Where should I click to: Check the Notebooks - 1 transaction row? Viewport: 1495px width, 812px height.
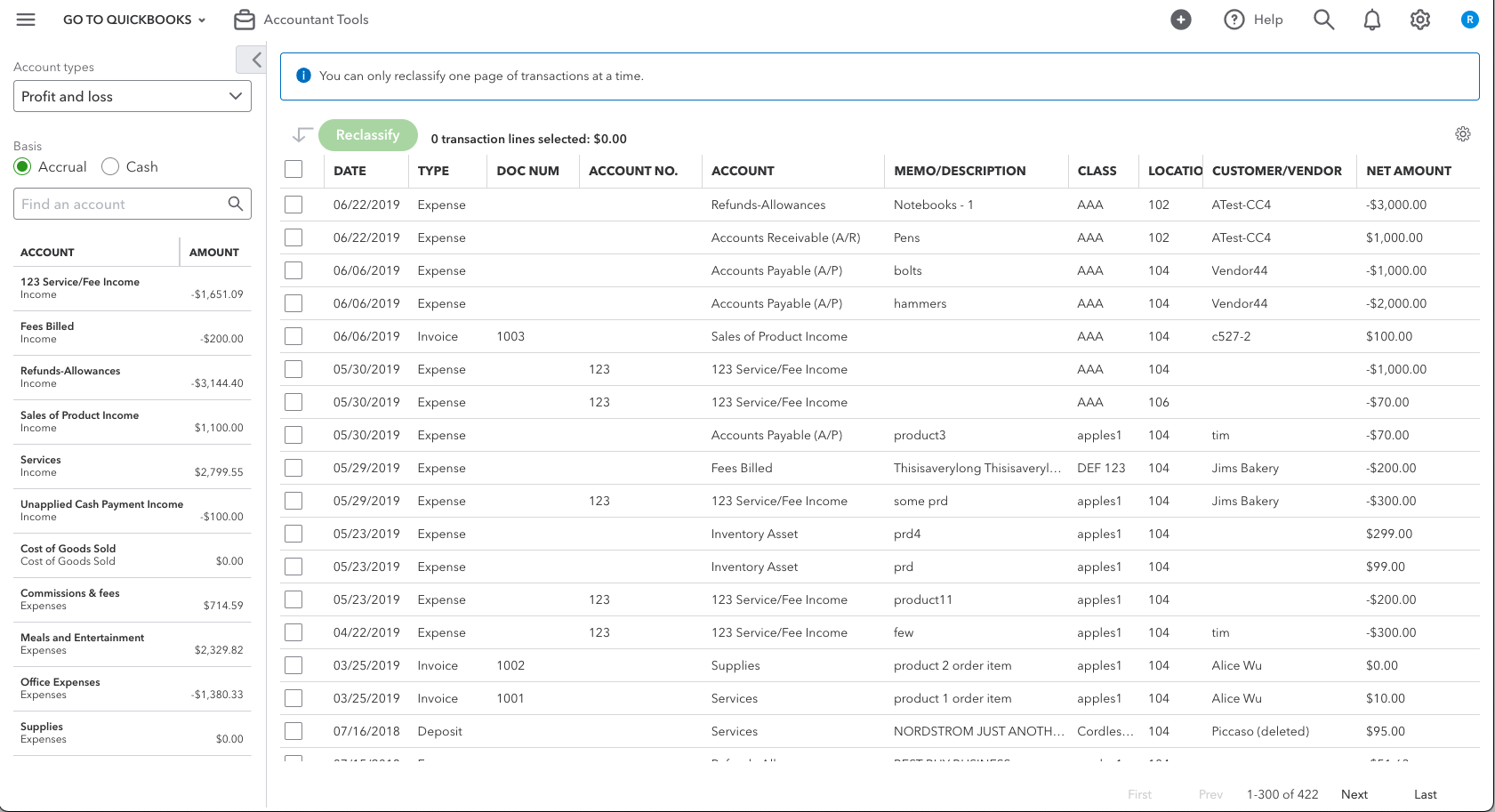pyautogui.click(x=293, y=205)
